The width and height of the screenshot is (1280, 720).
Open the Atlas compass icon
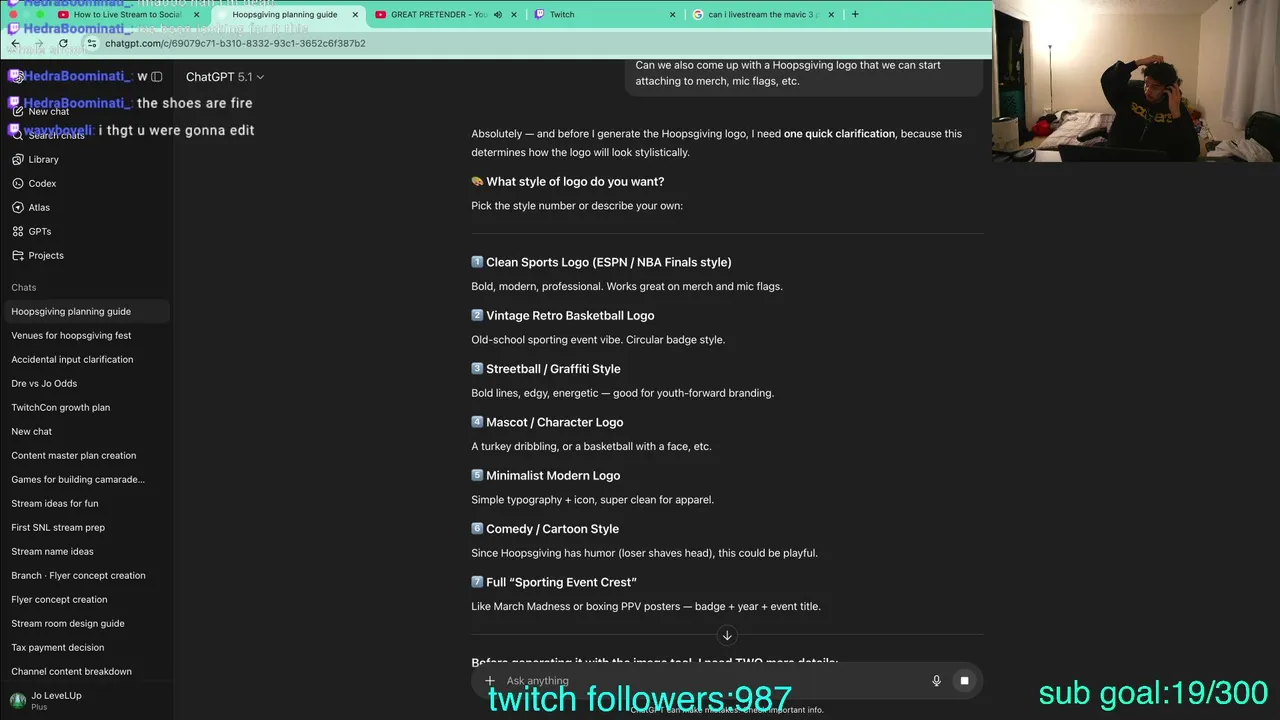[x=18, y=207]
